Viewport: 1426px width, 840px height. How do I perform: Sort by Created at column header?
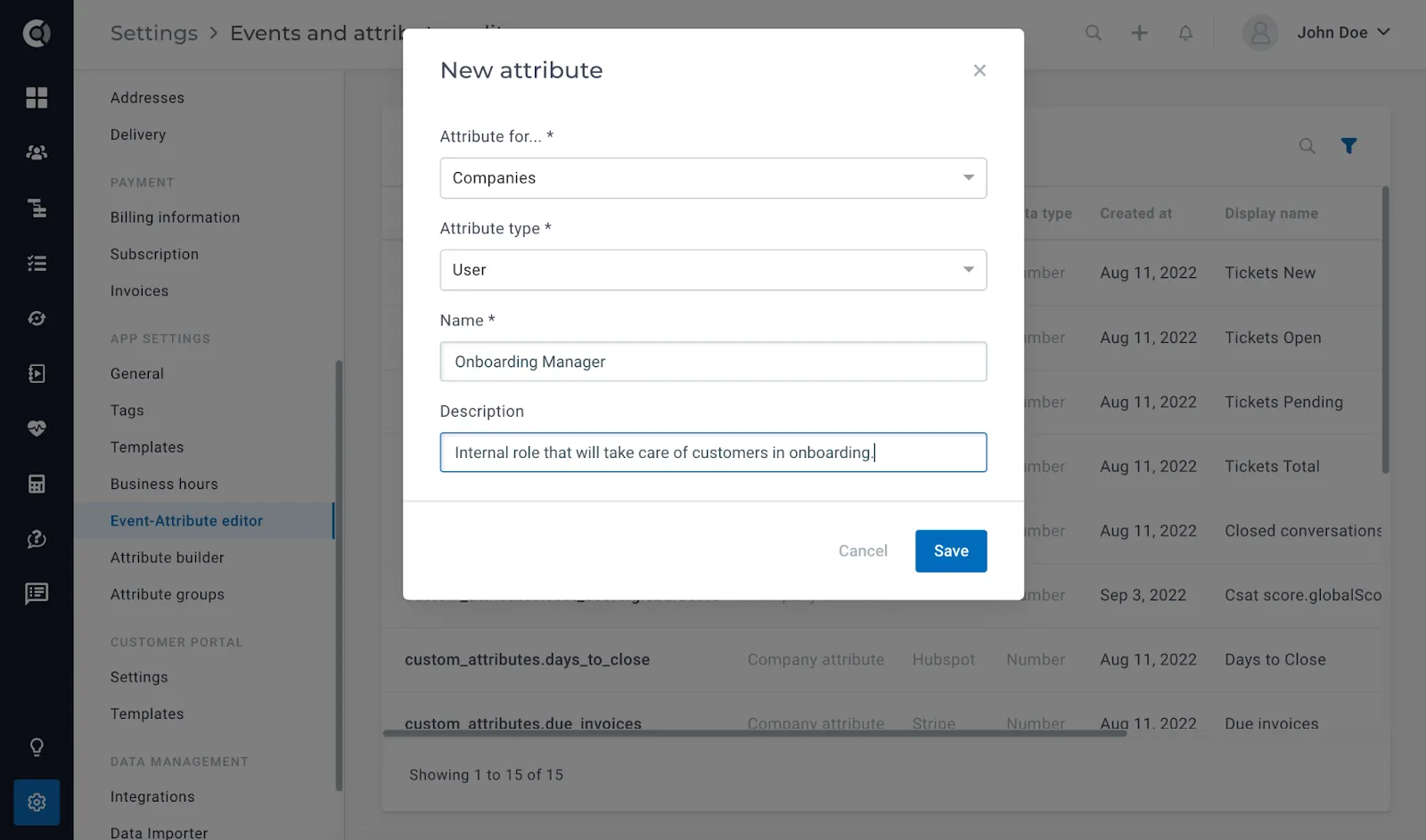click(1135, 214)
